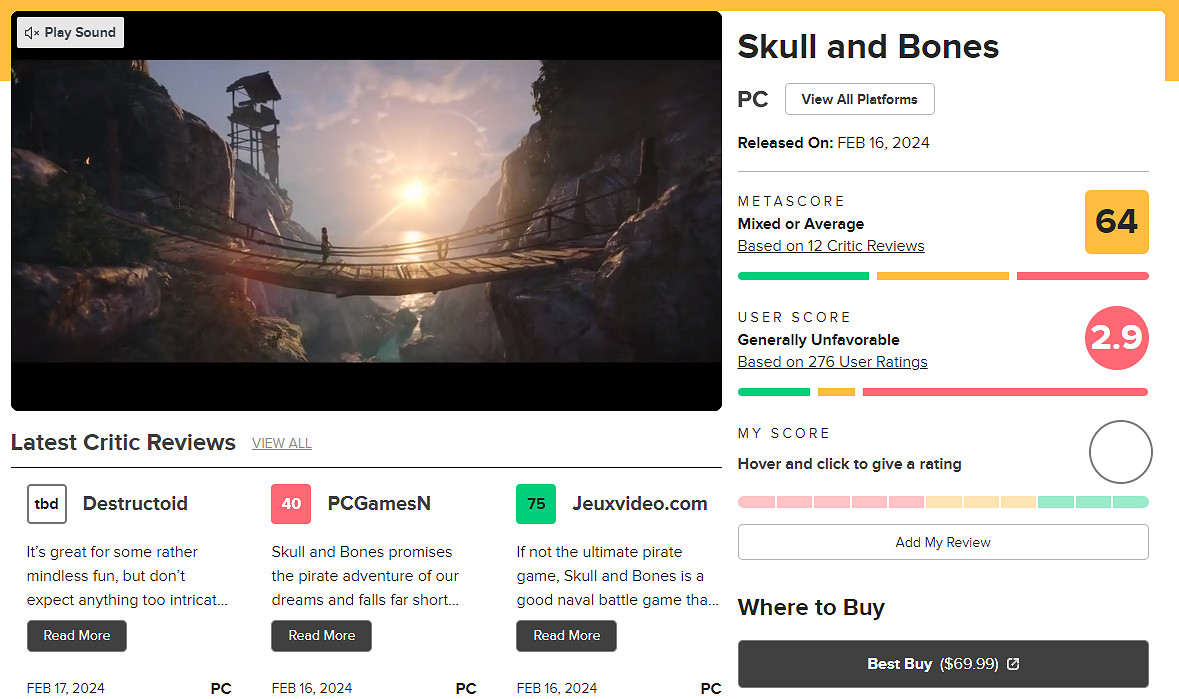Click the Add My Review button
Image resolution: width=1179 pixels, height=699 pixels.
pos(942,542)
